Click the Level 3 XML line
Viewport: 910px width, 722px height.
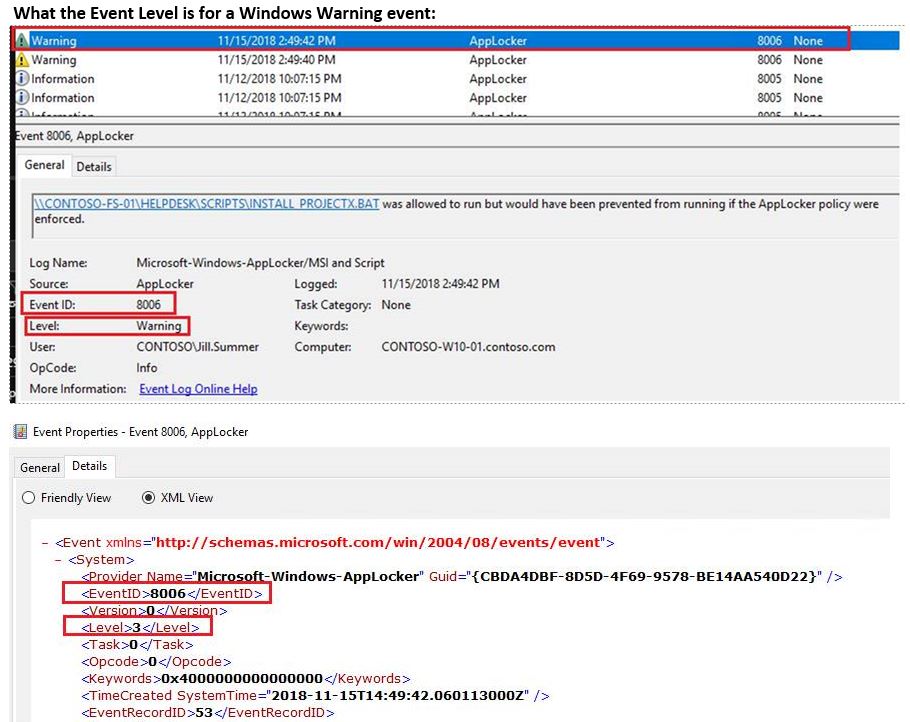tap(140, 627)
